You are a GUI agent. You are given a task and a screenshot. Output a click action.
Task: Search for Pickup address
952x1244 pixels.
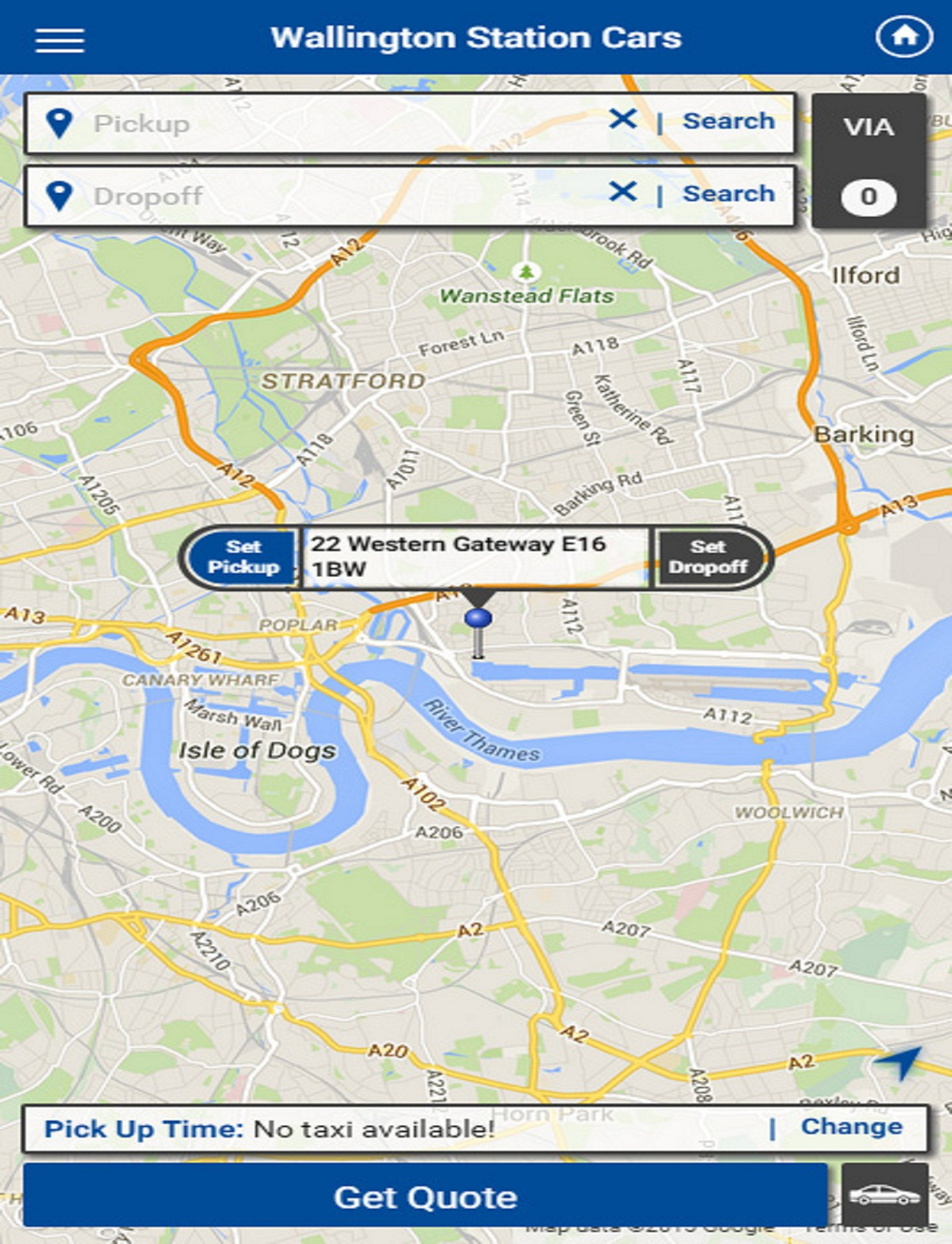728,121
